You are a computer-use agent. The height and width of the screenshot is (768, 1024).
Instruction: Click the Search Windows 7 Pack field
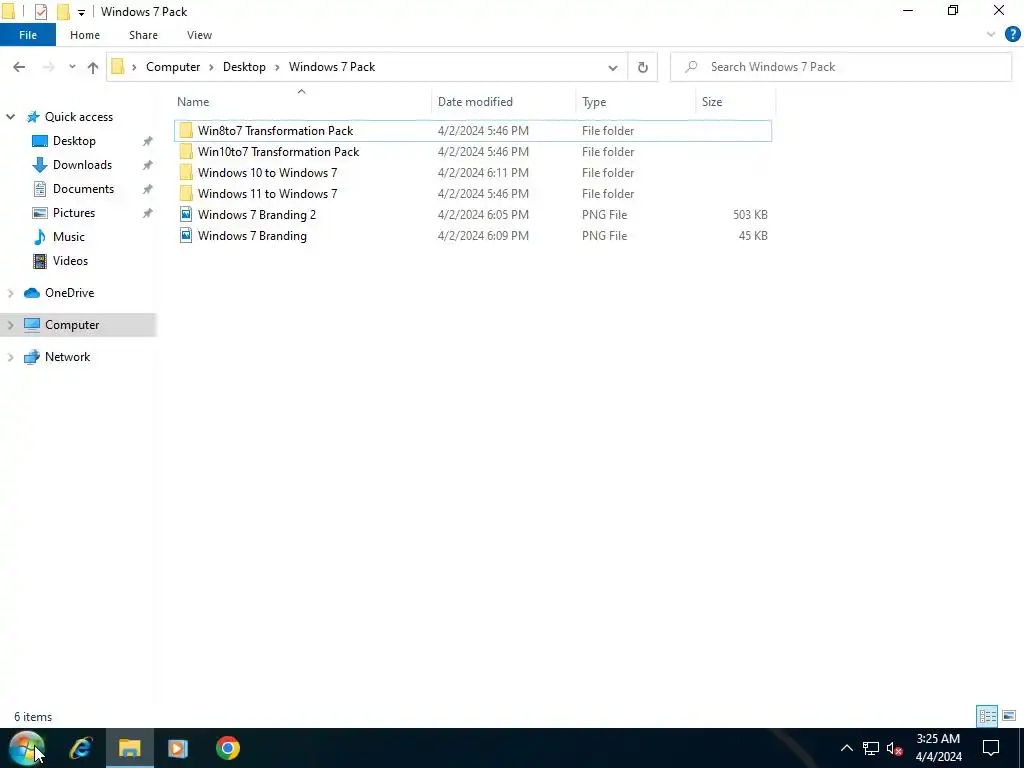point(841,67)
